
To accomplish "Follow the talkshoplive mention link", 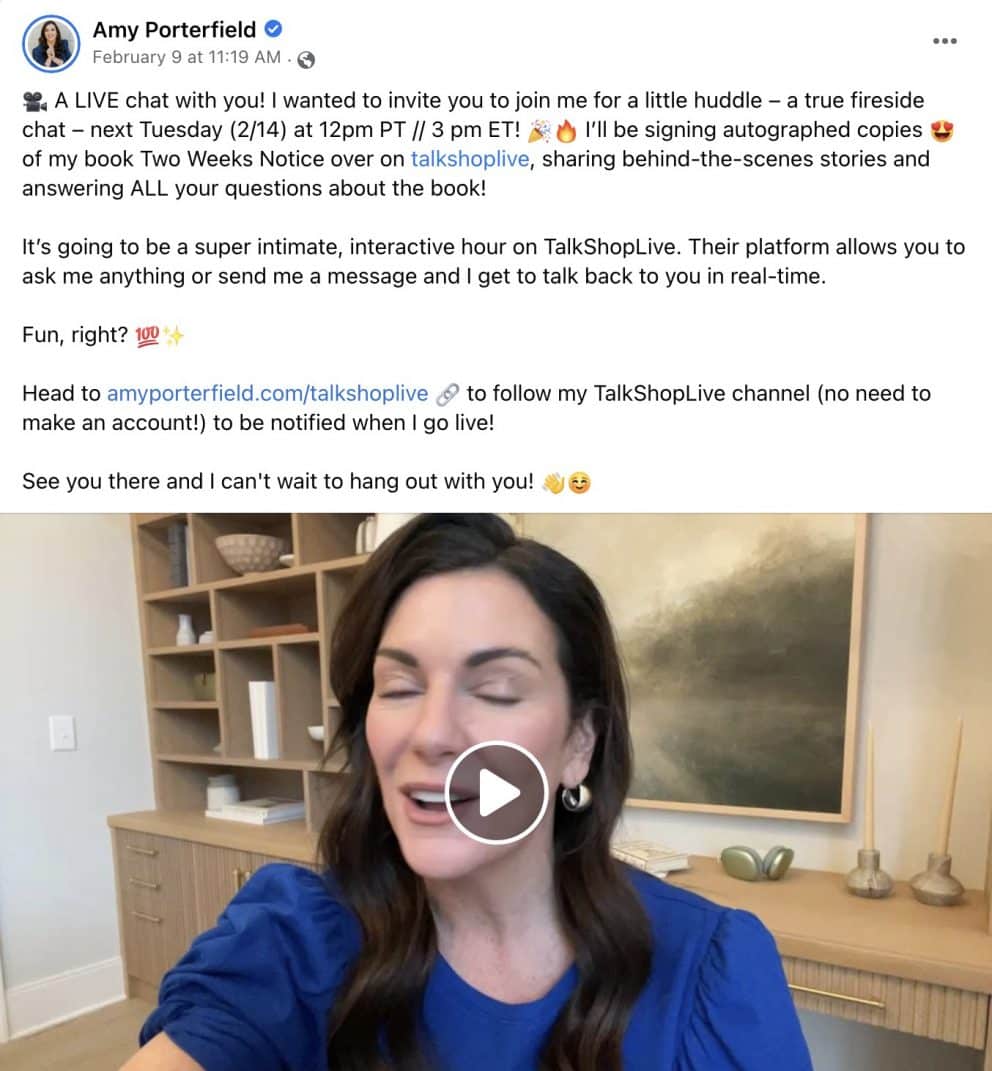I will [470, 159].
